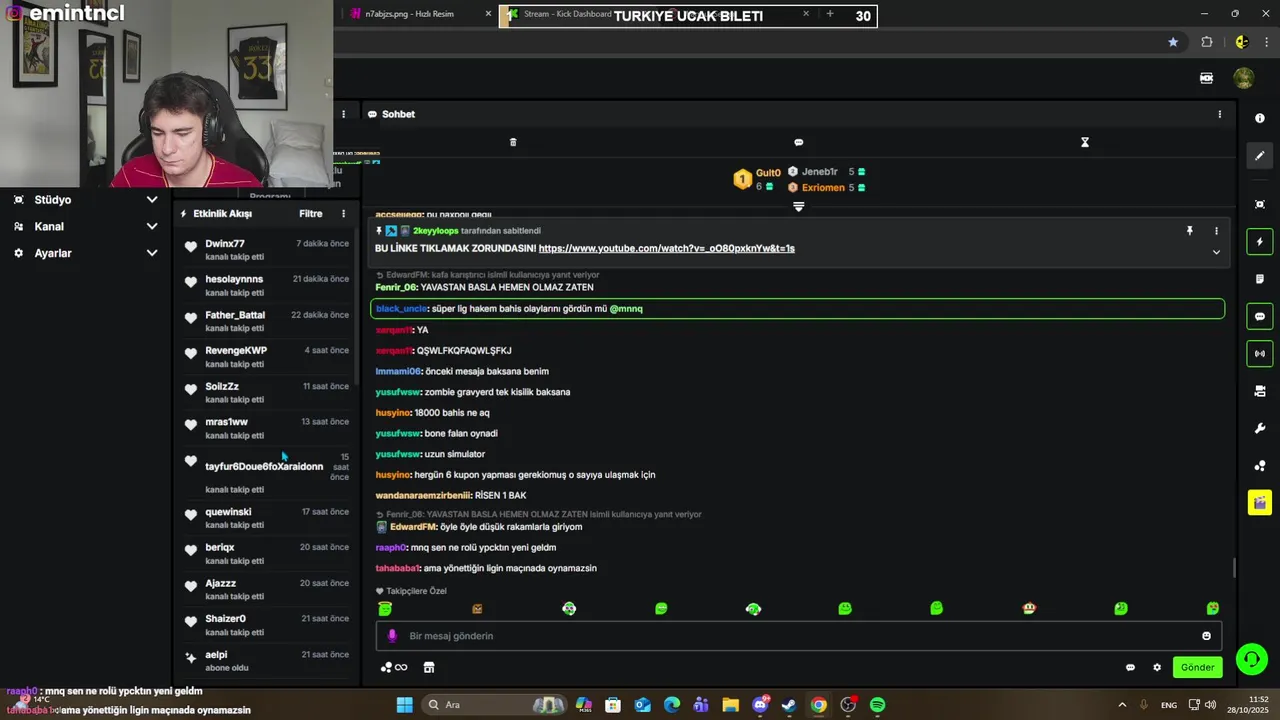The image size is (1280, 720).
Task: Show hidden system tray icons chevron
Action: [1121, 705]
